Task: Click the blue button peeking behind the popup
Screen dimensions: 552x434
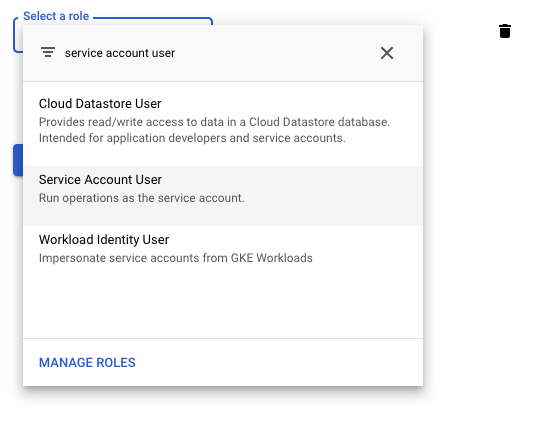Action: pos(18,159)
